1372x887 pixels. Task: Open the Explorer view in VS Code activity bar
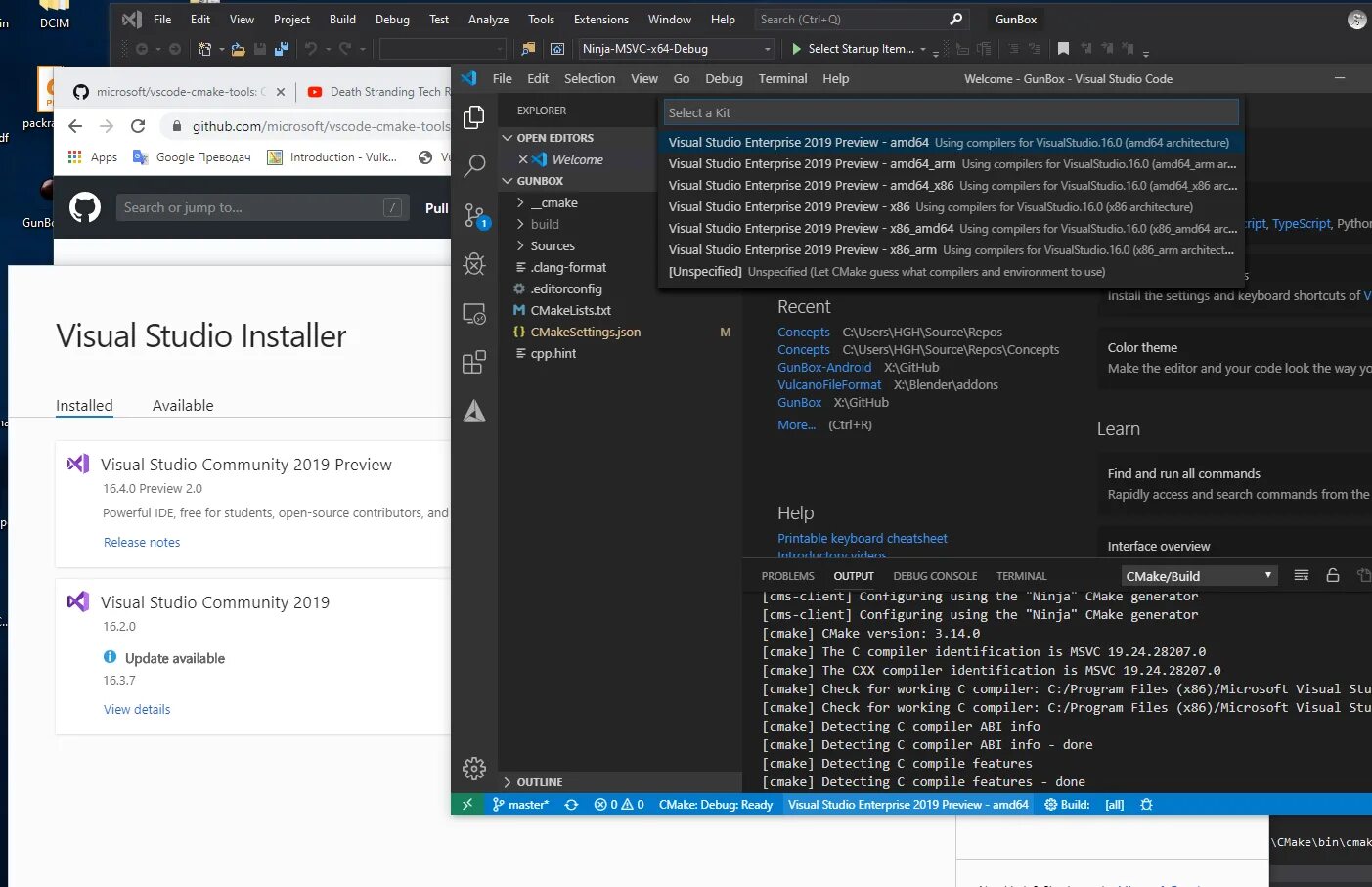(x=474, y=117)
